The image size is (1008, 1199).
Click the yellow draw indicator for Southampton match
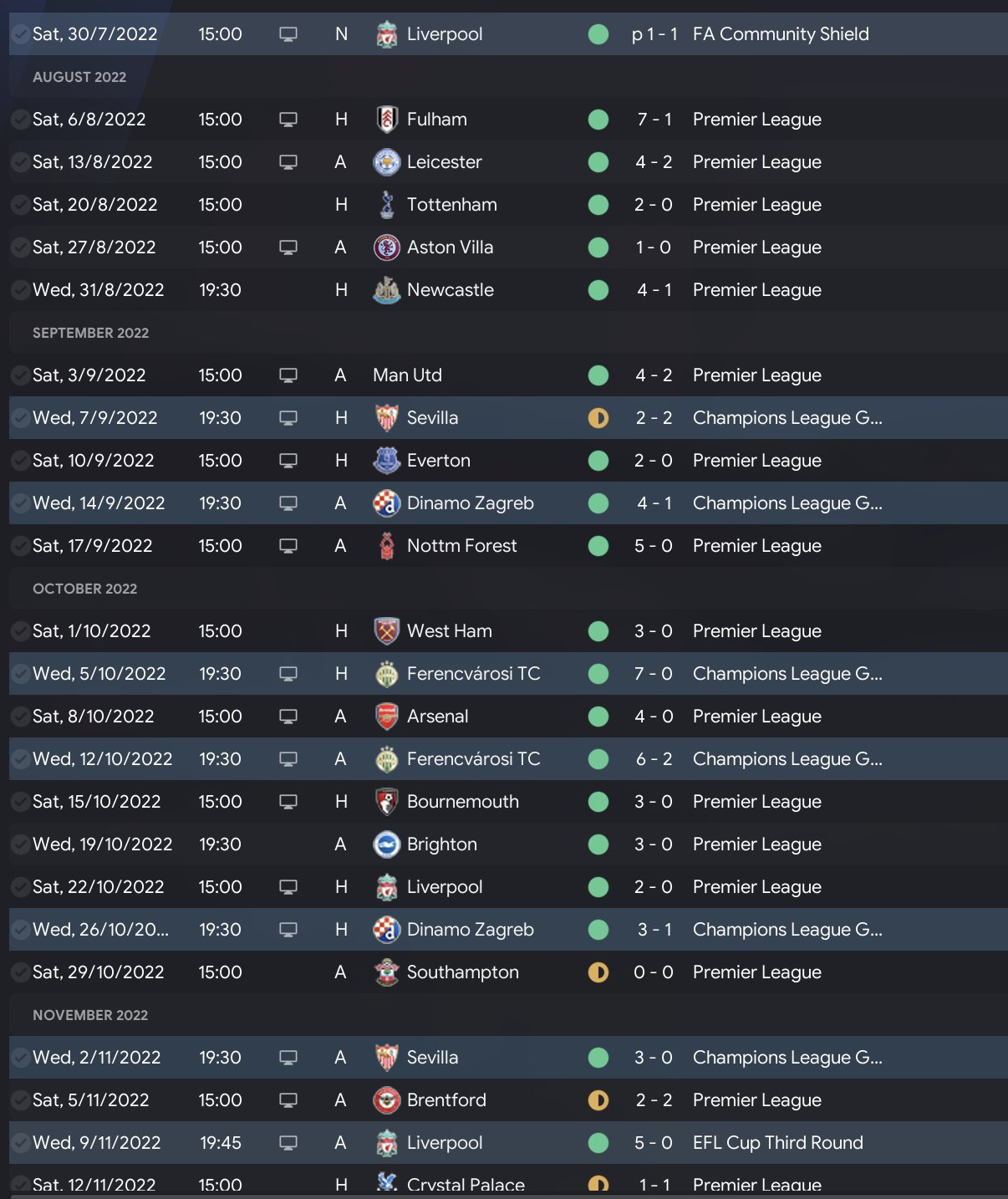(x=598, y=972)
